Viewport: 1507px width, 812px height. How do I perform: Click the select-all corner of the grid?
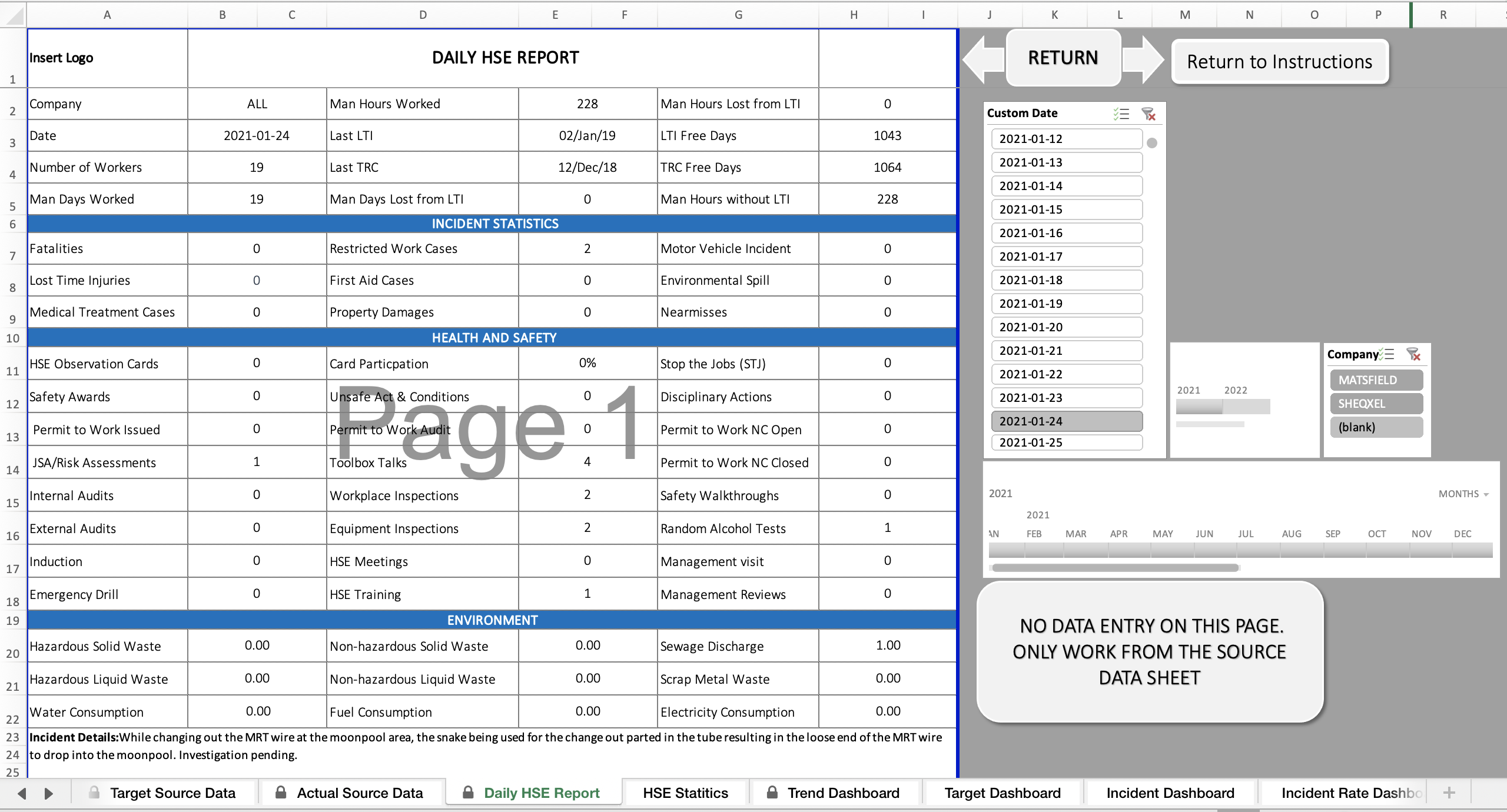(13, 15)
